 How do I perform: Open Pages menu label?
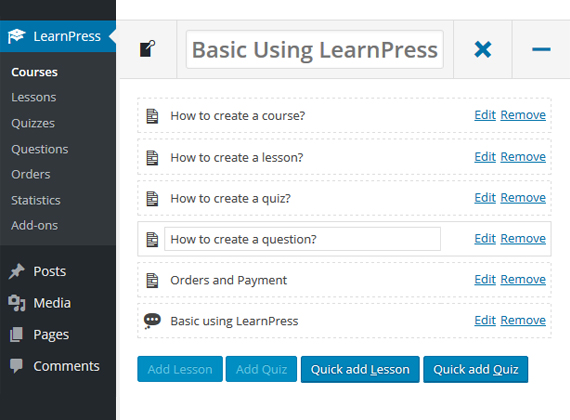[51, 335]
